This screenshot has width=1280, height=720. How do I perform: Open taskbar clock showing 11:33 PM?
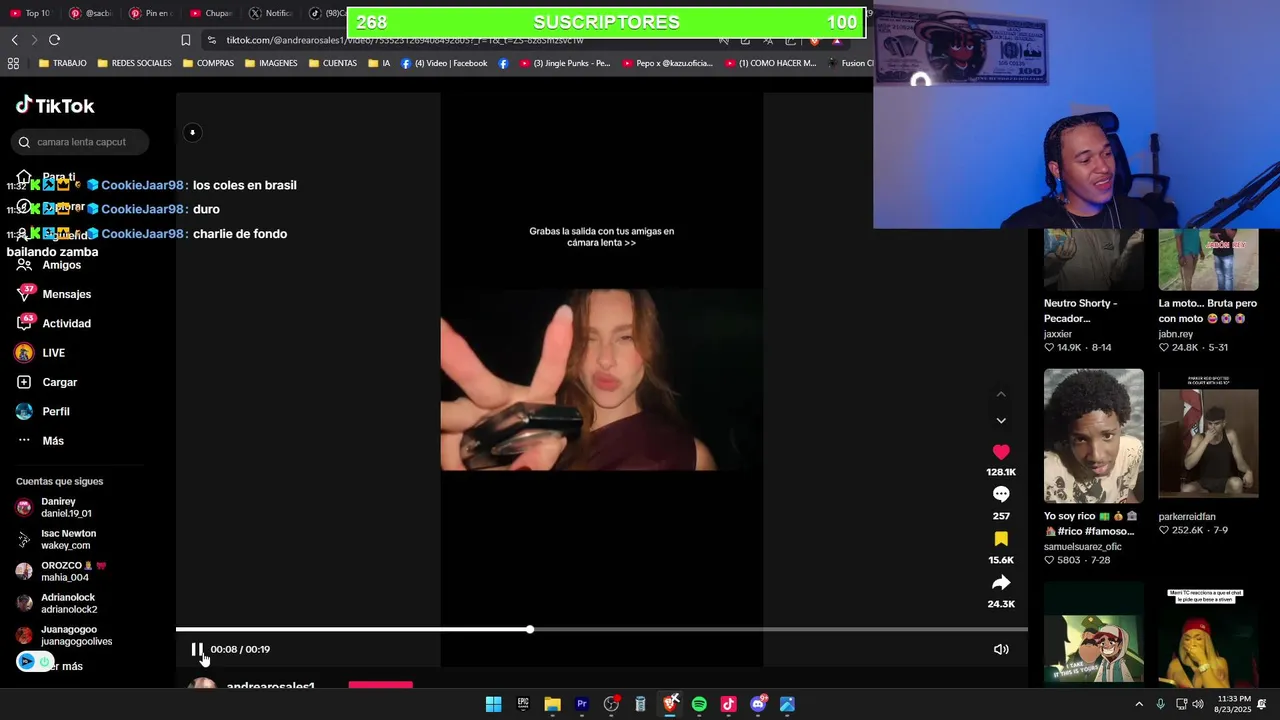[1234, 704]
